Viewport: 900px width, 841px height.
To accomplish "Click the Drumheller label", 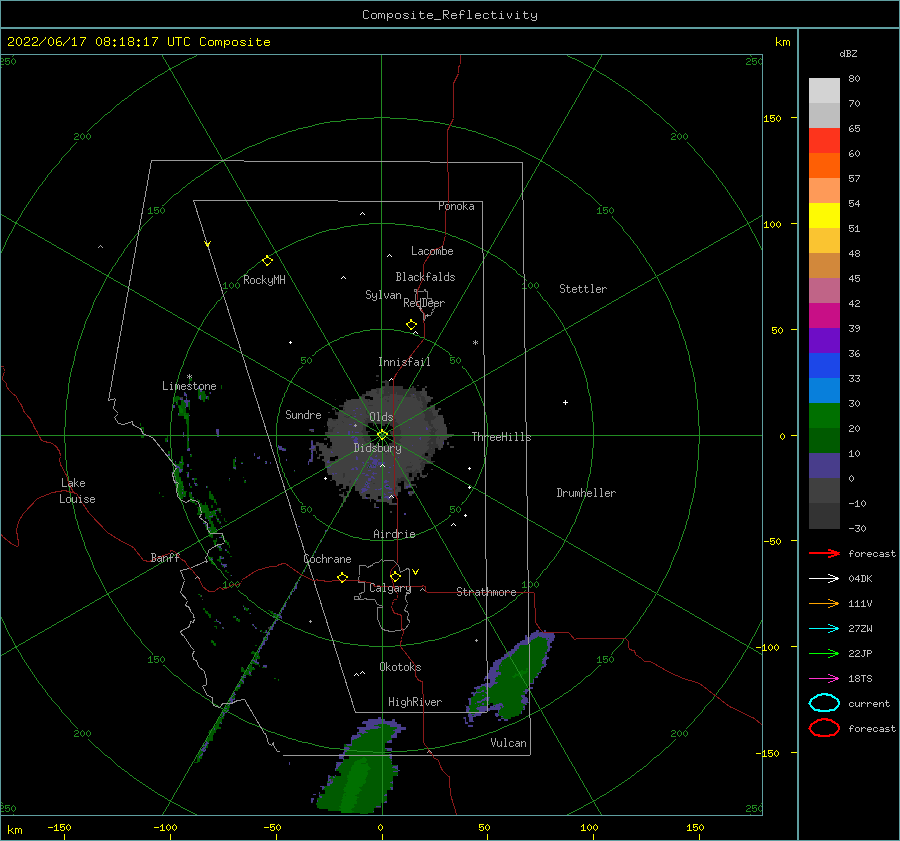I will 586,493.
